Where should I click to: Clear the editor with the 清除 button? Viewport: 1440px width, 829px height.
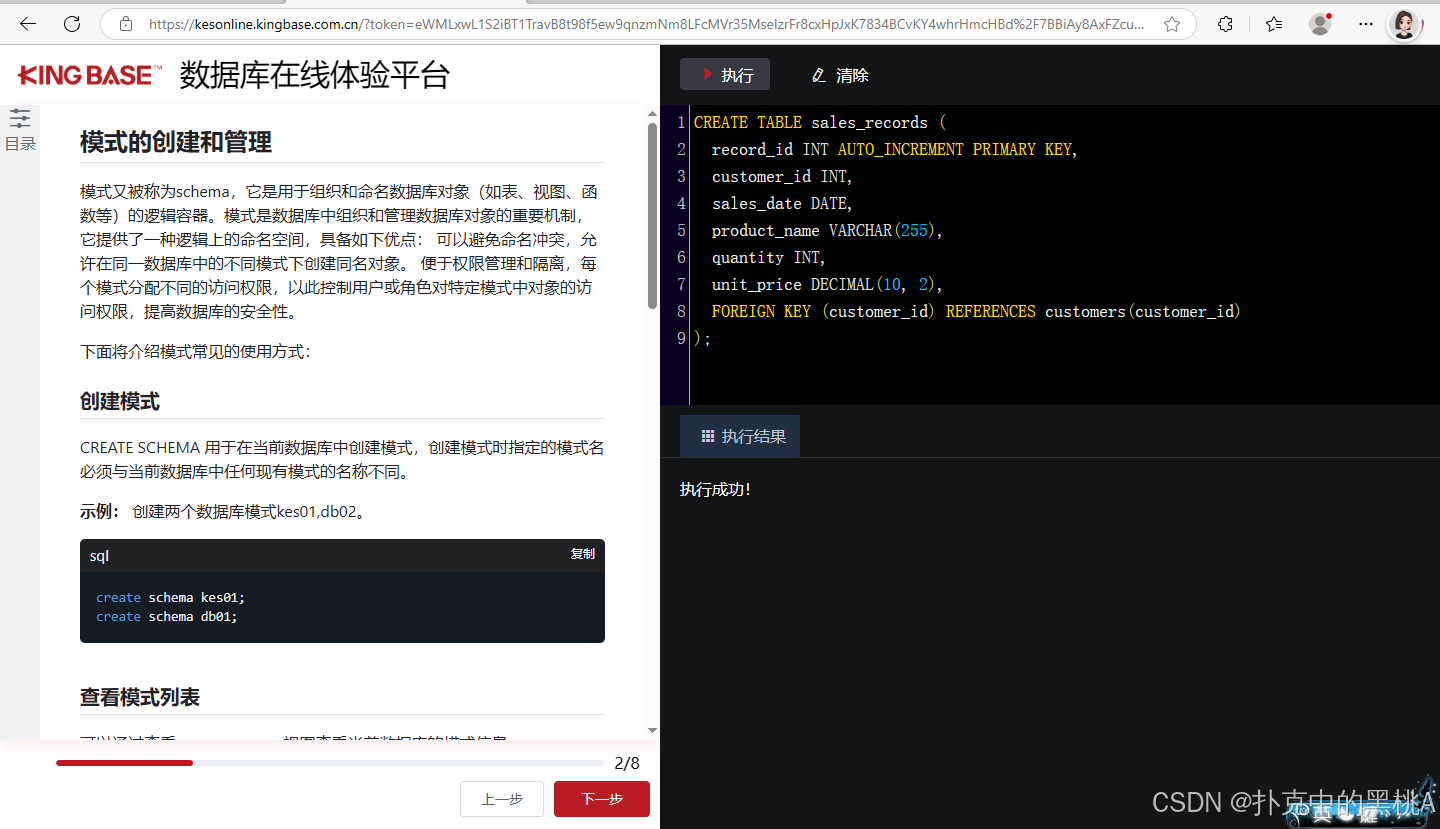[x=840, y=75]
